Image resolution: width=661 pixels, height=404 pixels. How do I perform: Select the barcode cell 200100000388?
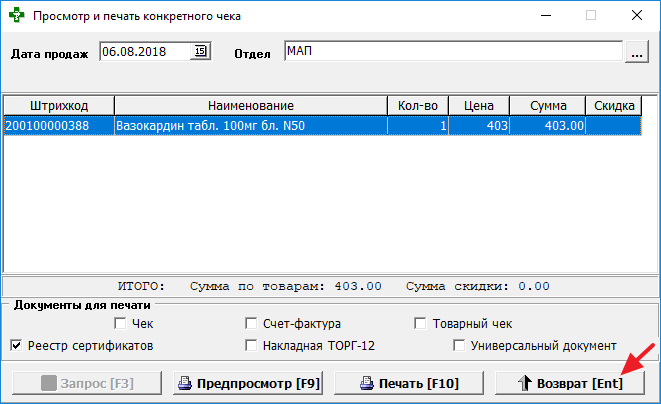pos(59,126)
